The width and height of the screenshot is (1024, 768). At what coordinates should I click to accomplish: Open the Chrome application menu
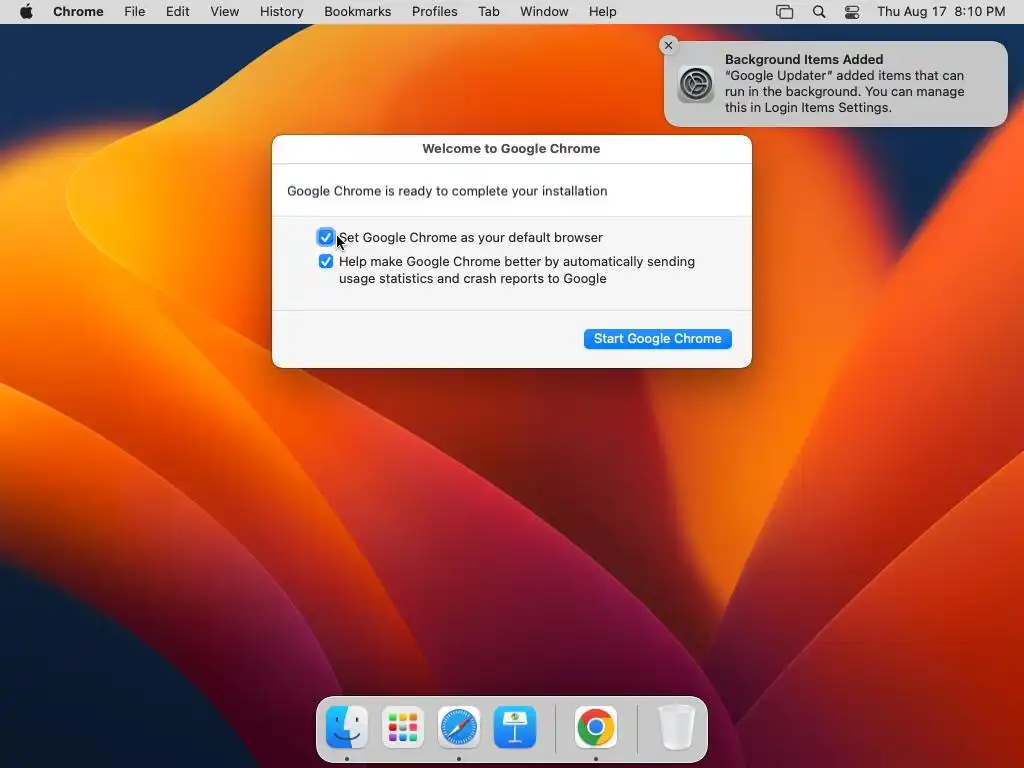tap(78, 12)
